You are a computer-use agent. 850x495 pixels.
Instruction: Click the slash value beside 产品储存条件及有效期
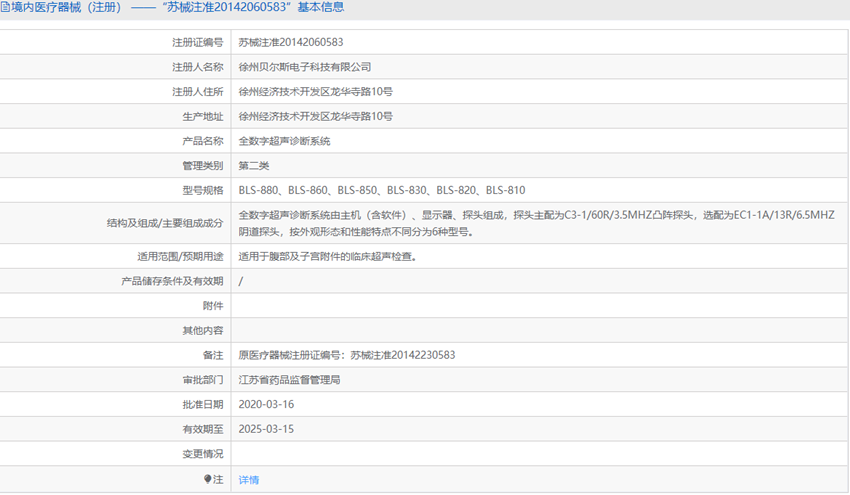[241, 281]
